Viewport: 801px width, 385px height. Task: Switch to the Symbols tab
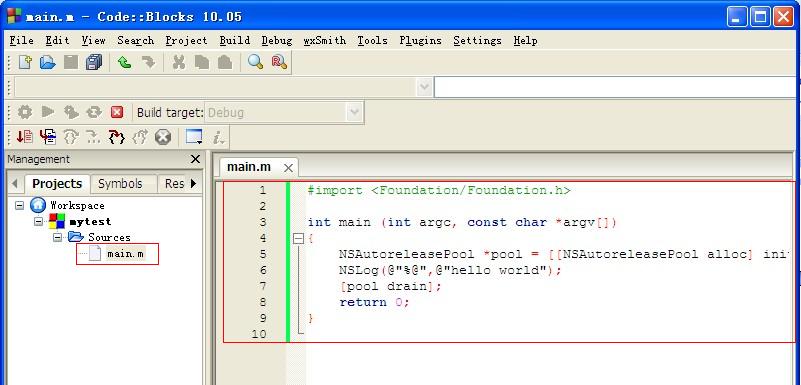(120, 183)
